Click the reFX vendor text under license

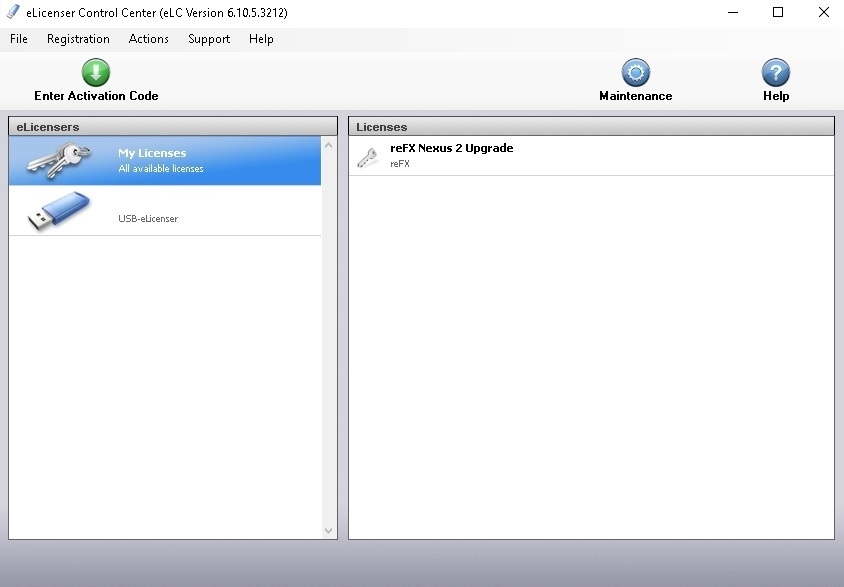point(400,164)
